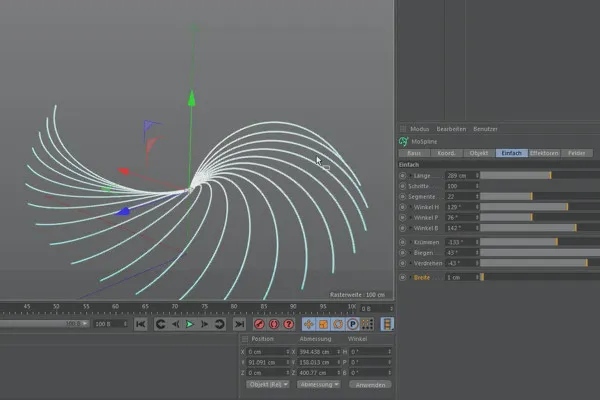Click the Anwenden button
This screenshot has height=400, width=600.
point(370,385)
